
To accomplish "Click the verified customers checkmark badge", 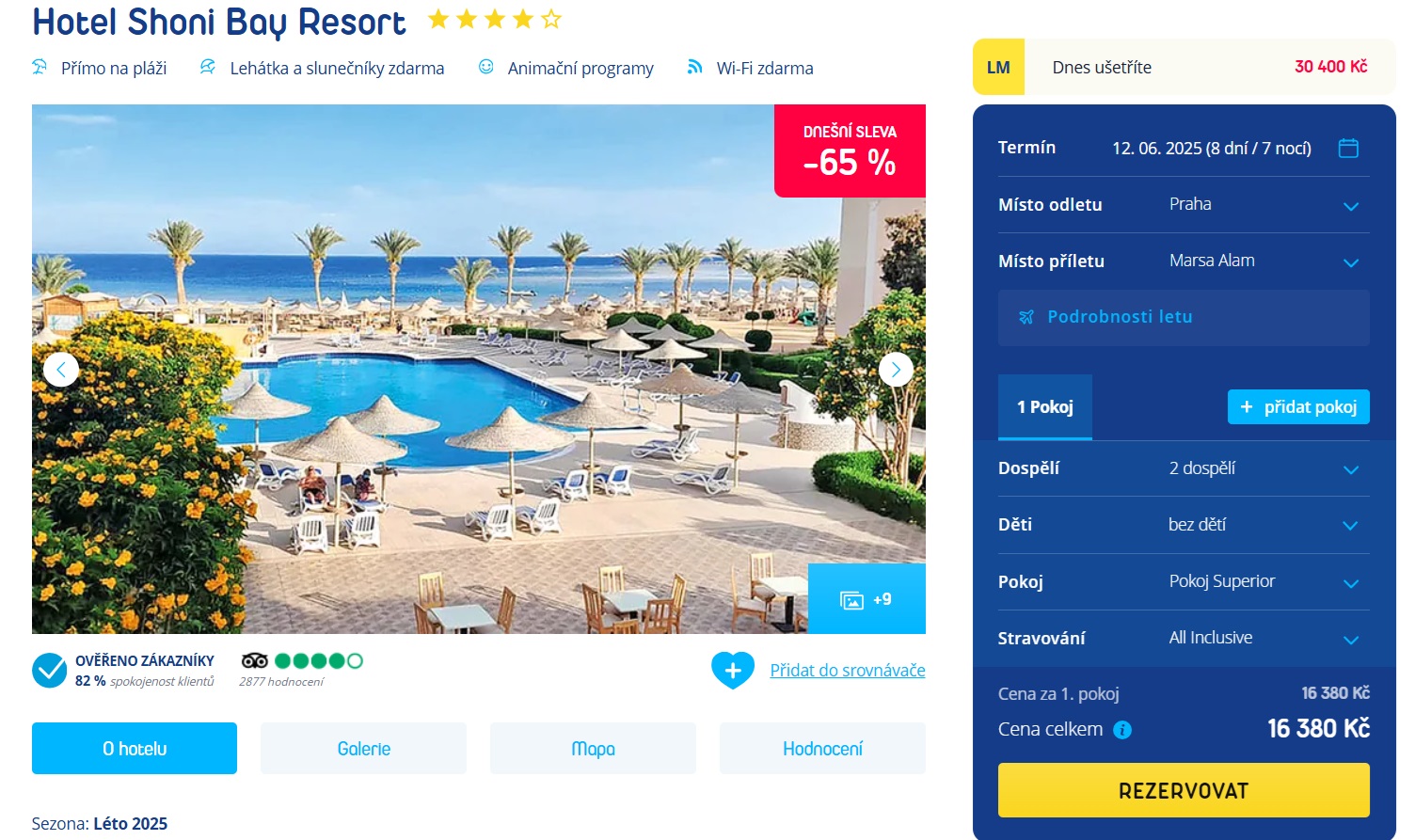I will coord(49,671).
